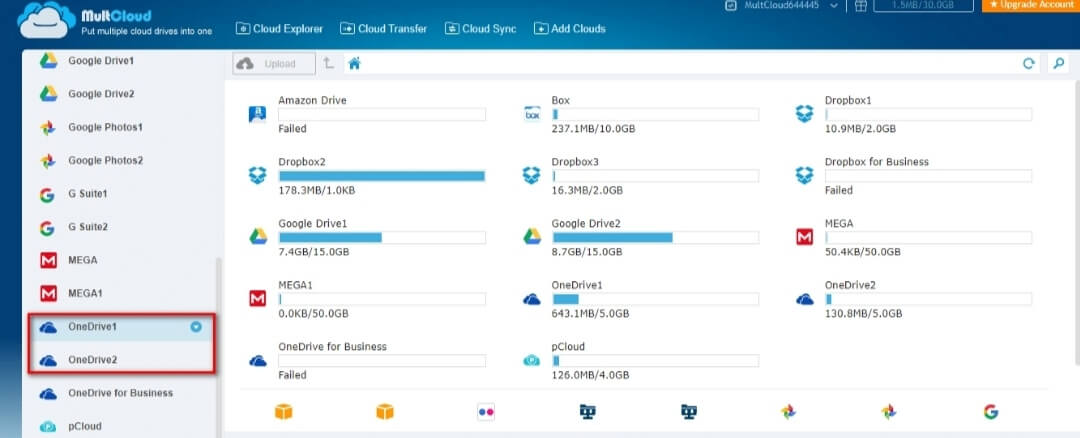Click the gift box icon
Image resolution: width=1080 pixels, height=438 pixels.
860,6
